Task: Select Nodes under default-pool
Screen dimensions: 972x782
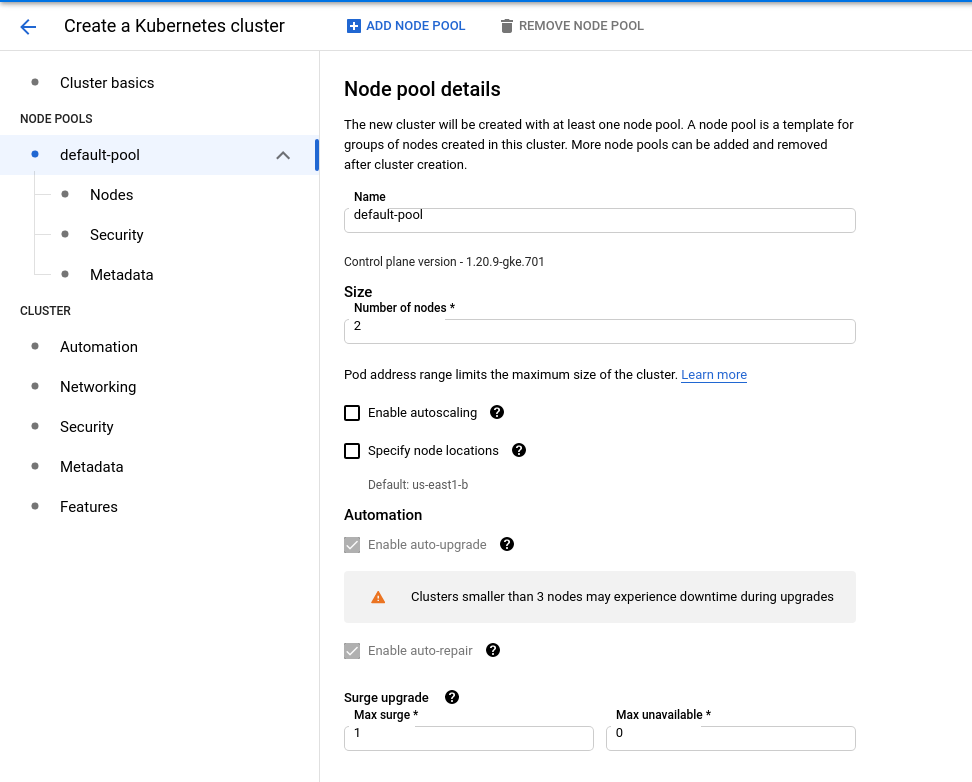Action: point(111,195)
